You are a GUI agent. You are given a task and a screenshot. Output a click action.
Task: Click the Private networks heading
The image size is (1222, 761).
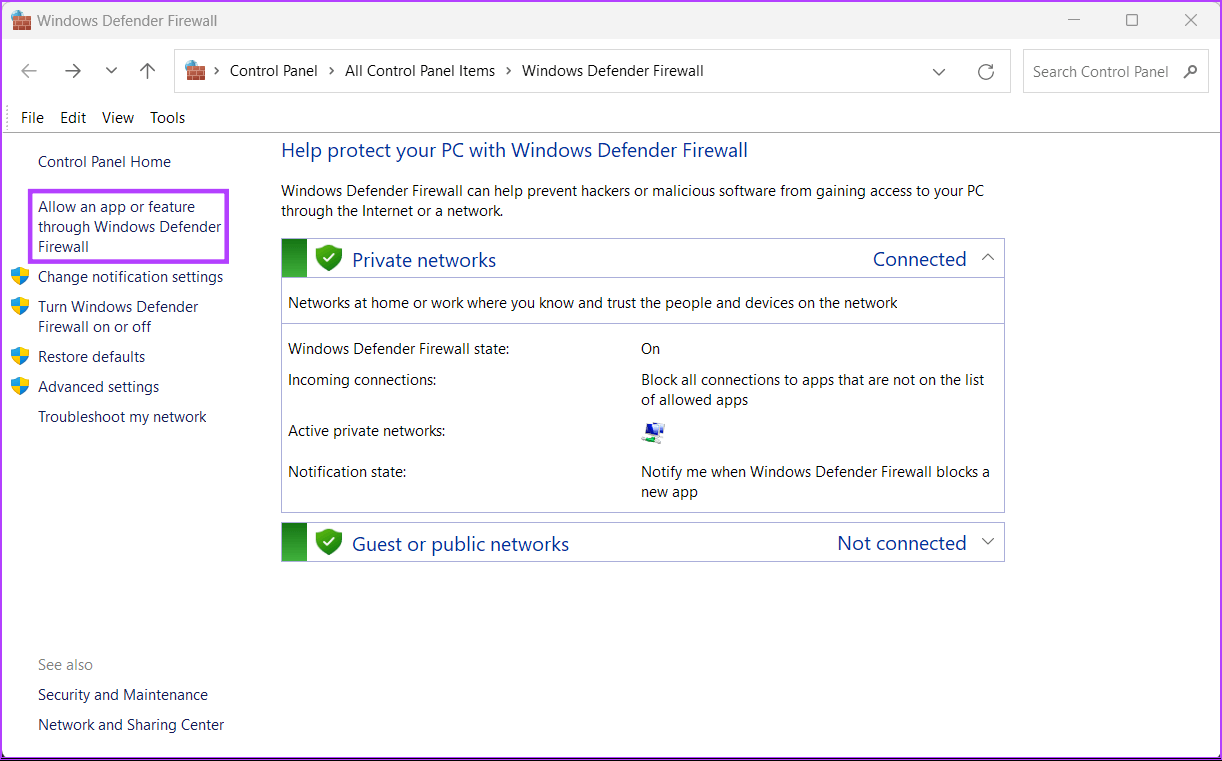424,260
